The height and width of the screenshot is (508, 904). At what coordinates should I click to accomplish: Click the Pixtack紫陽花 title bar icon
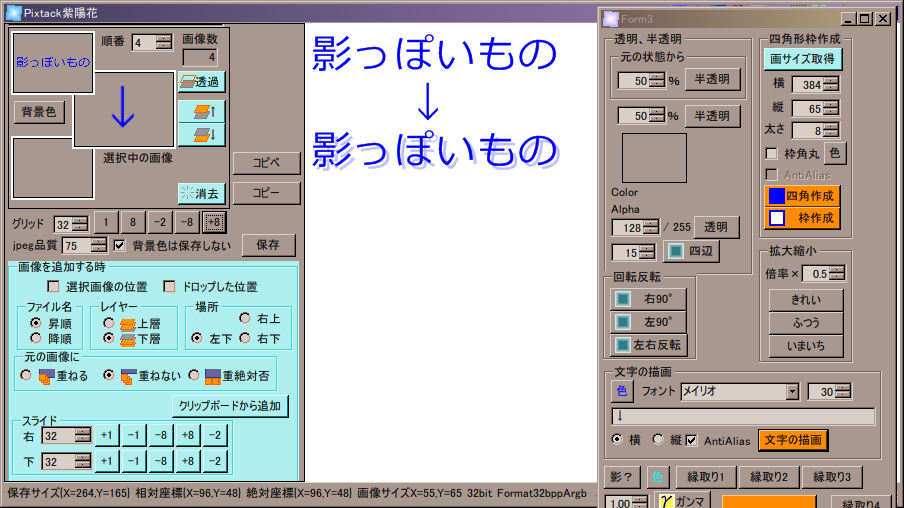coord(13,13)
